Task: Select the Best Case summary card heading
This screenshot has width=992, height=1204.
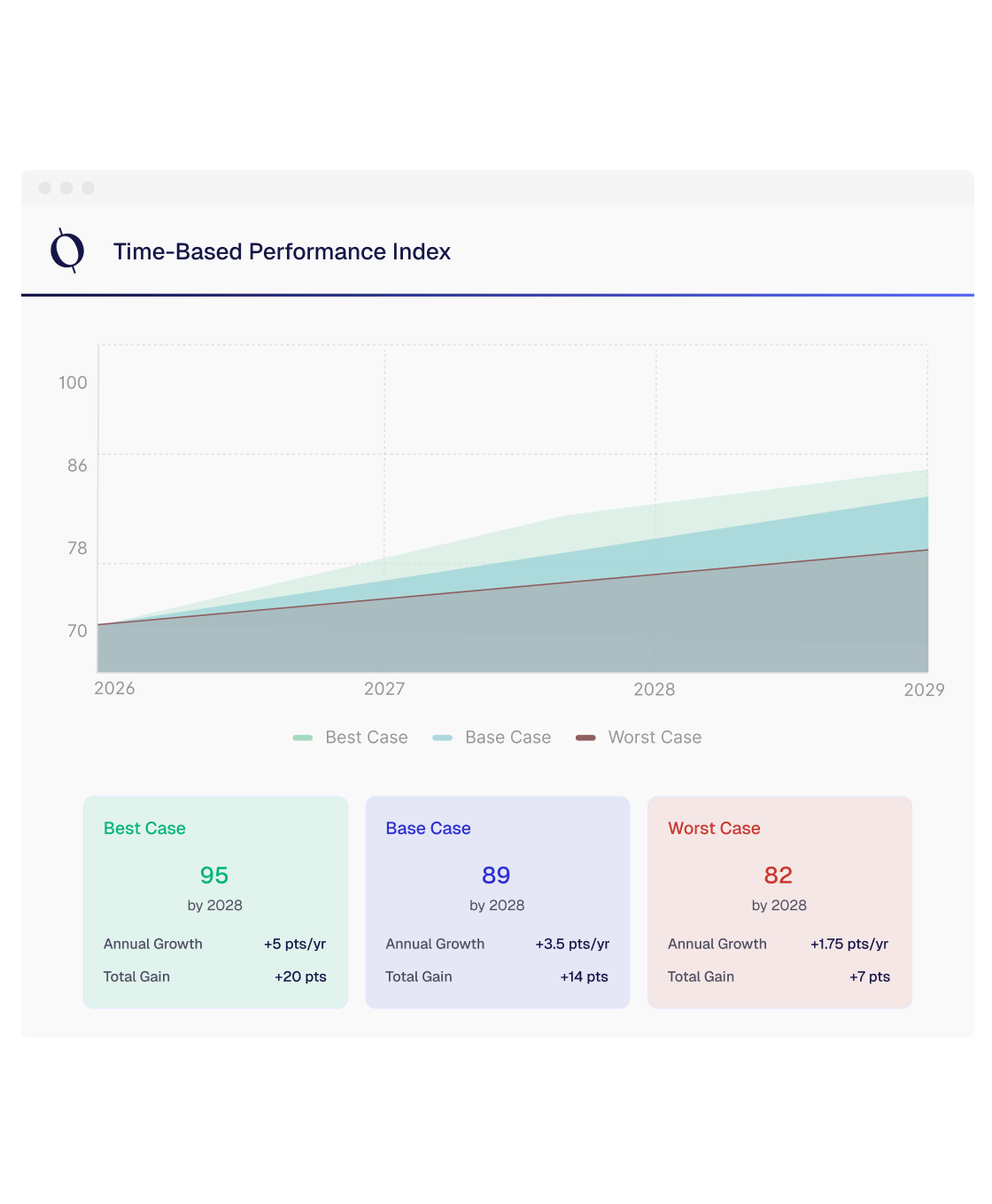Action: [x=144, y=829]
